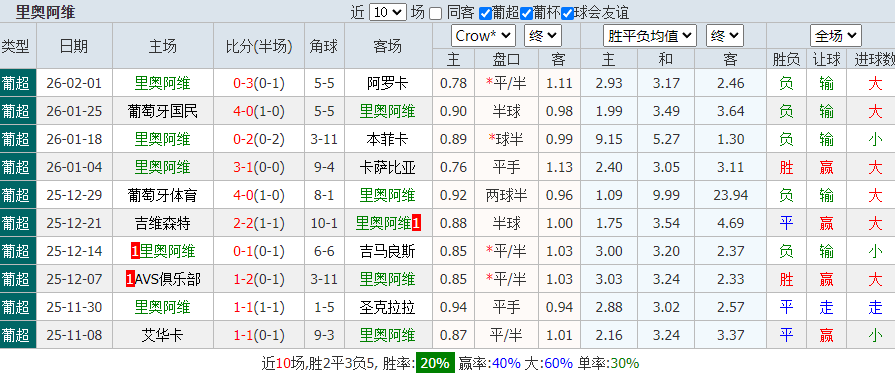The width and height of the screenshot is (895, 373).
Task: Select away team 本菲卡
Action: click(388, 139)
